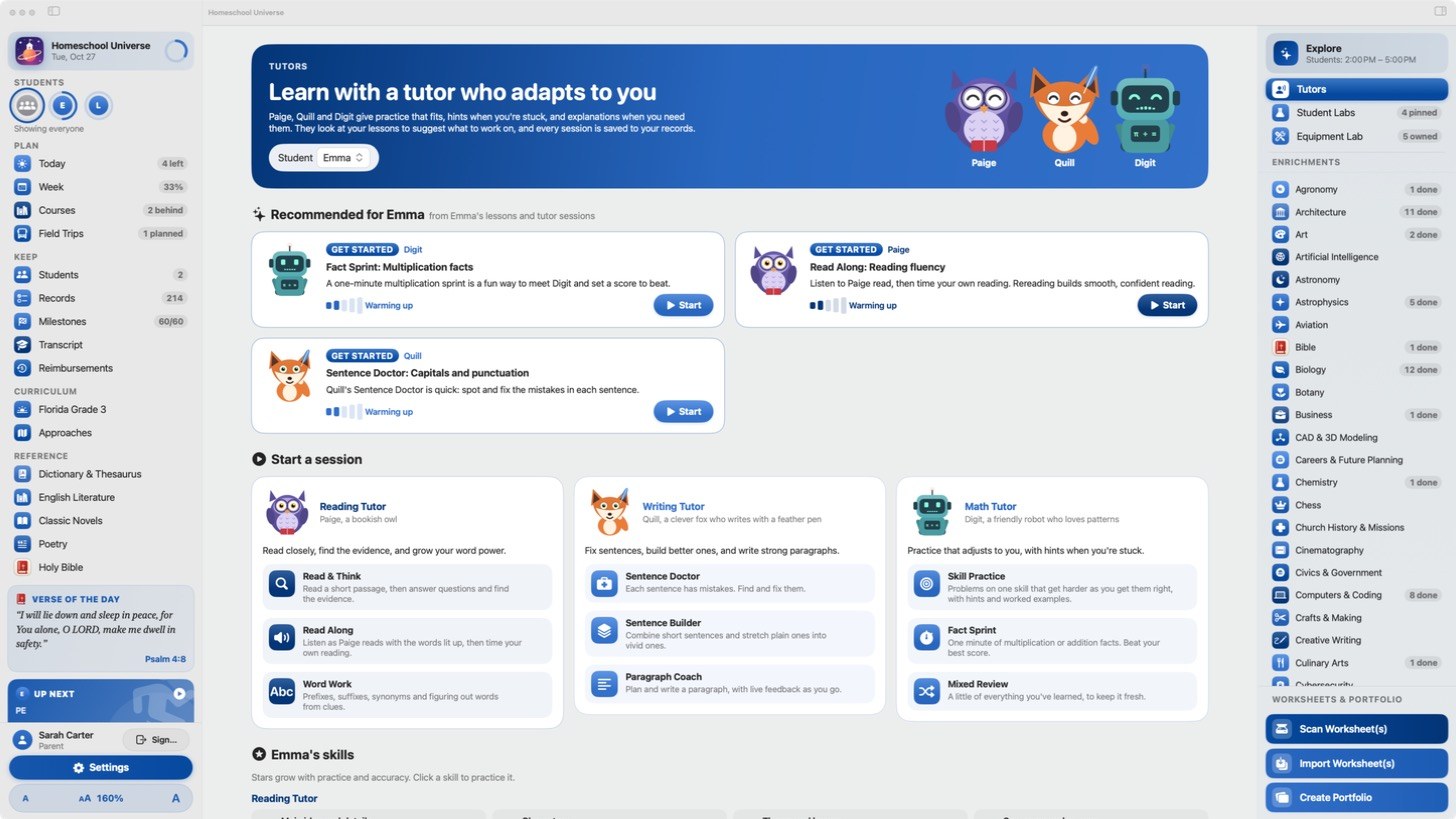Screen dimensions: 1456x819
Task: Launch the Read Along speaker activity
Action: coord(407,641)
